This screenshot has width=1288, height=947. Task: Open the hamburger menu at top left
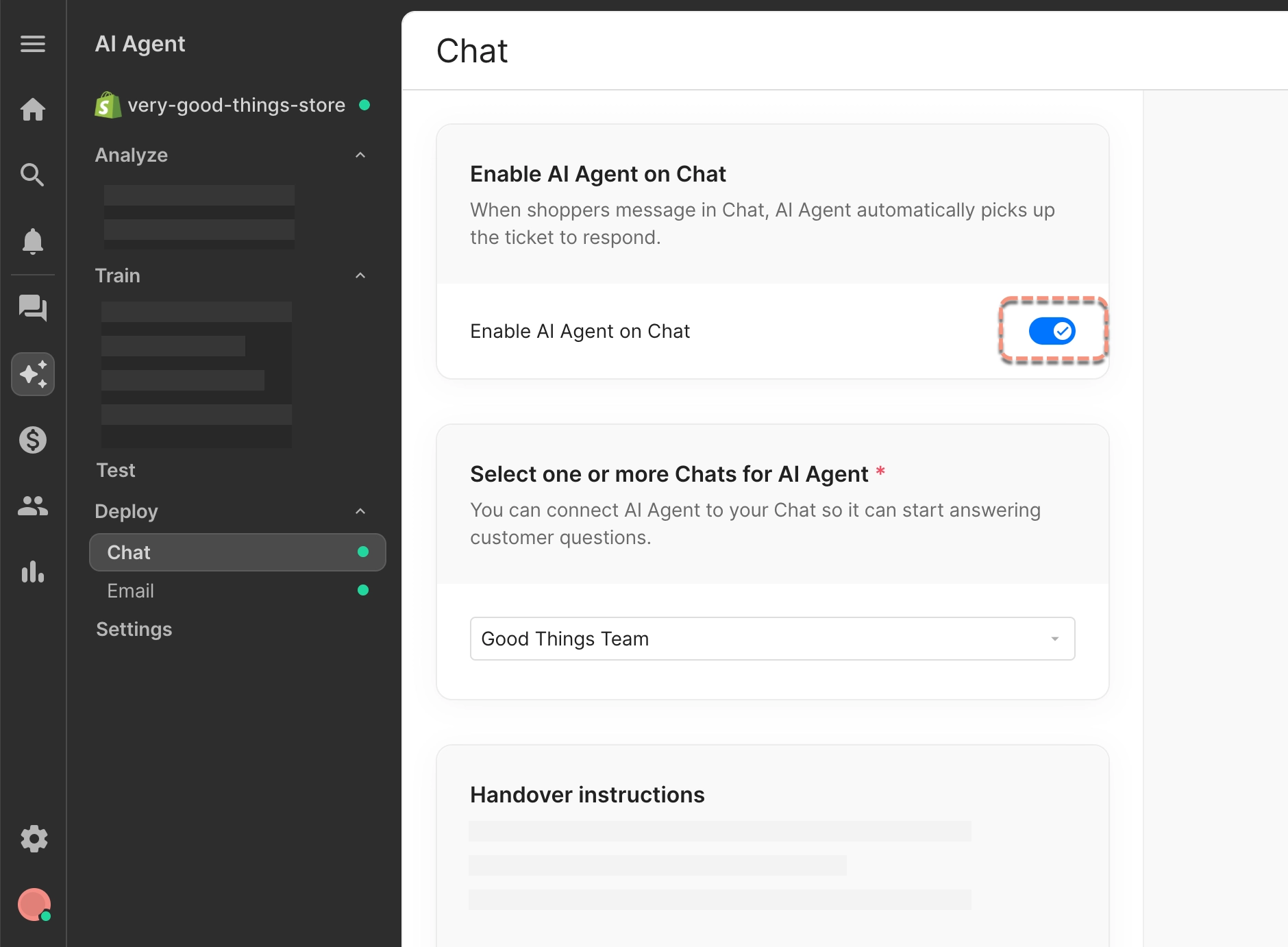pos(33,44)
